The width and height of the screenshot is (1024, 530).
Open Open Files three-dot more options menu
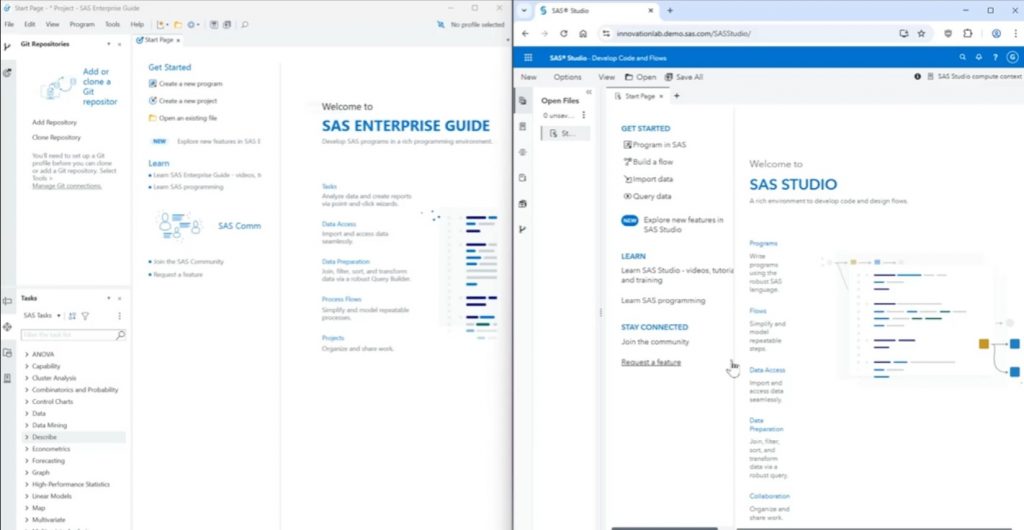584,115
